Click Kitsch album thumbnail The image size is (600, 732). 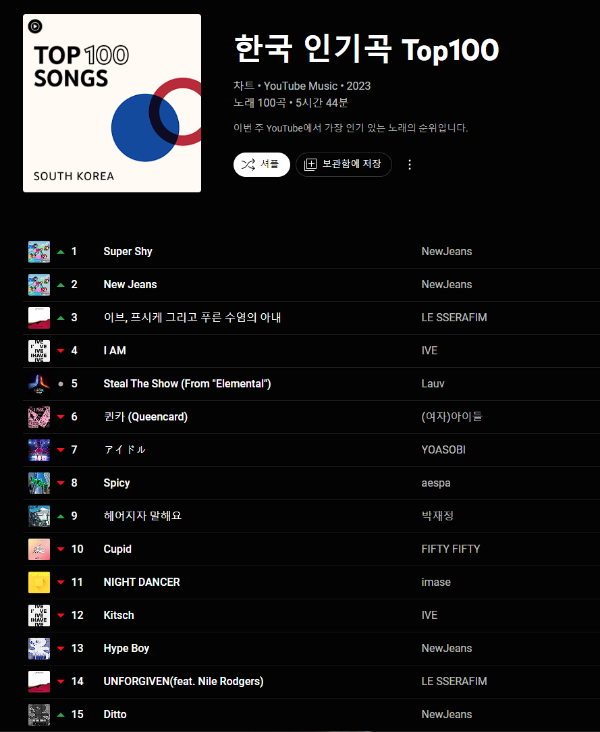pos(39,616)
